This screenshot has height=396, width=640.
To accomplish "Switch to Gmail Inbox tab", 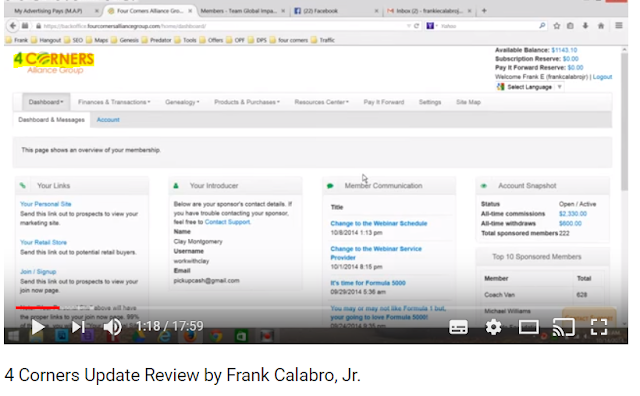I will [x=429, y=11].
